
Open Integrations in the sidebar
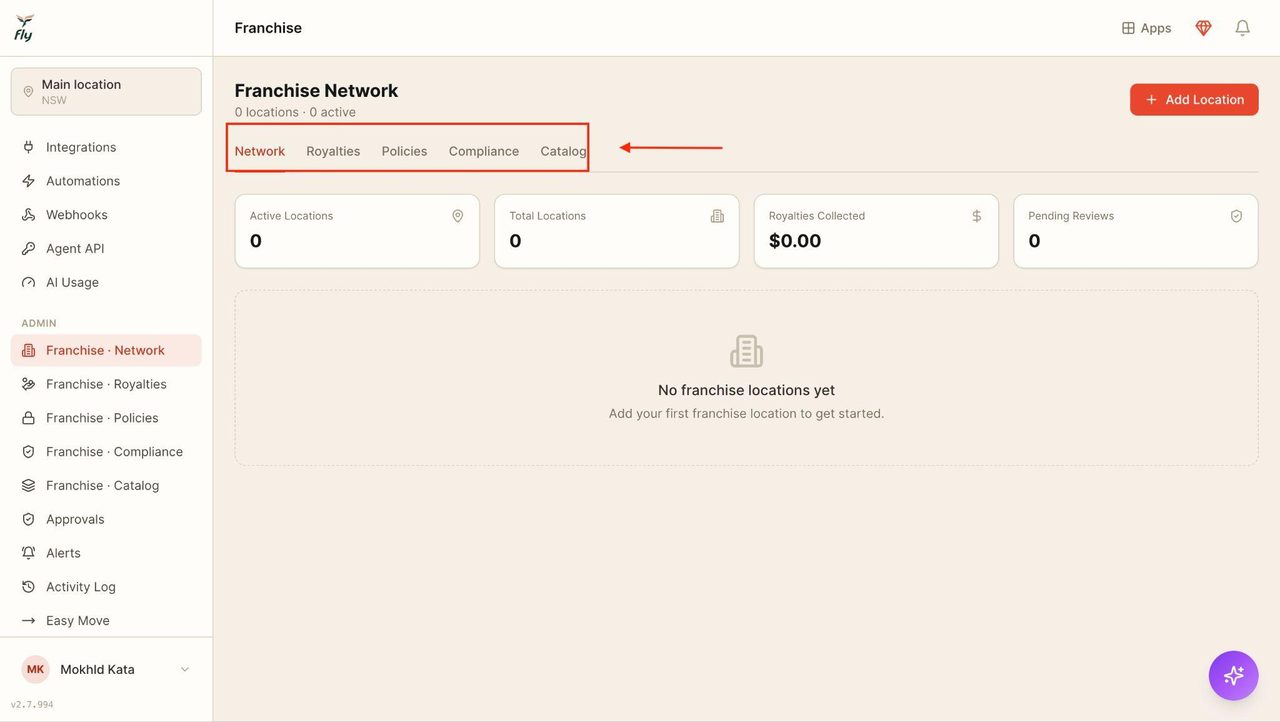[106, 147]
